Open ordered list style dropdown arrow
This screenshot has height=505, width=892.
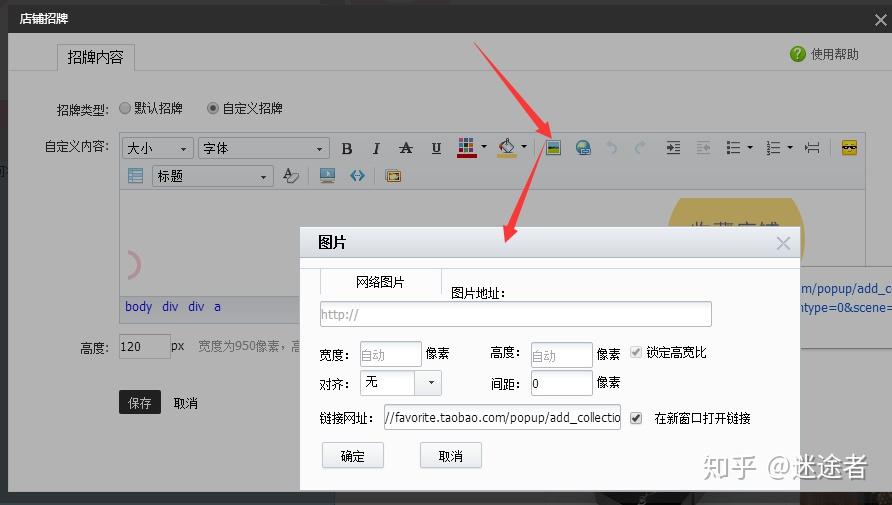790,148
